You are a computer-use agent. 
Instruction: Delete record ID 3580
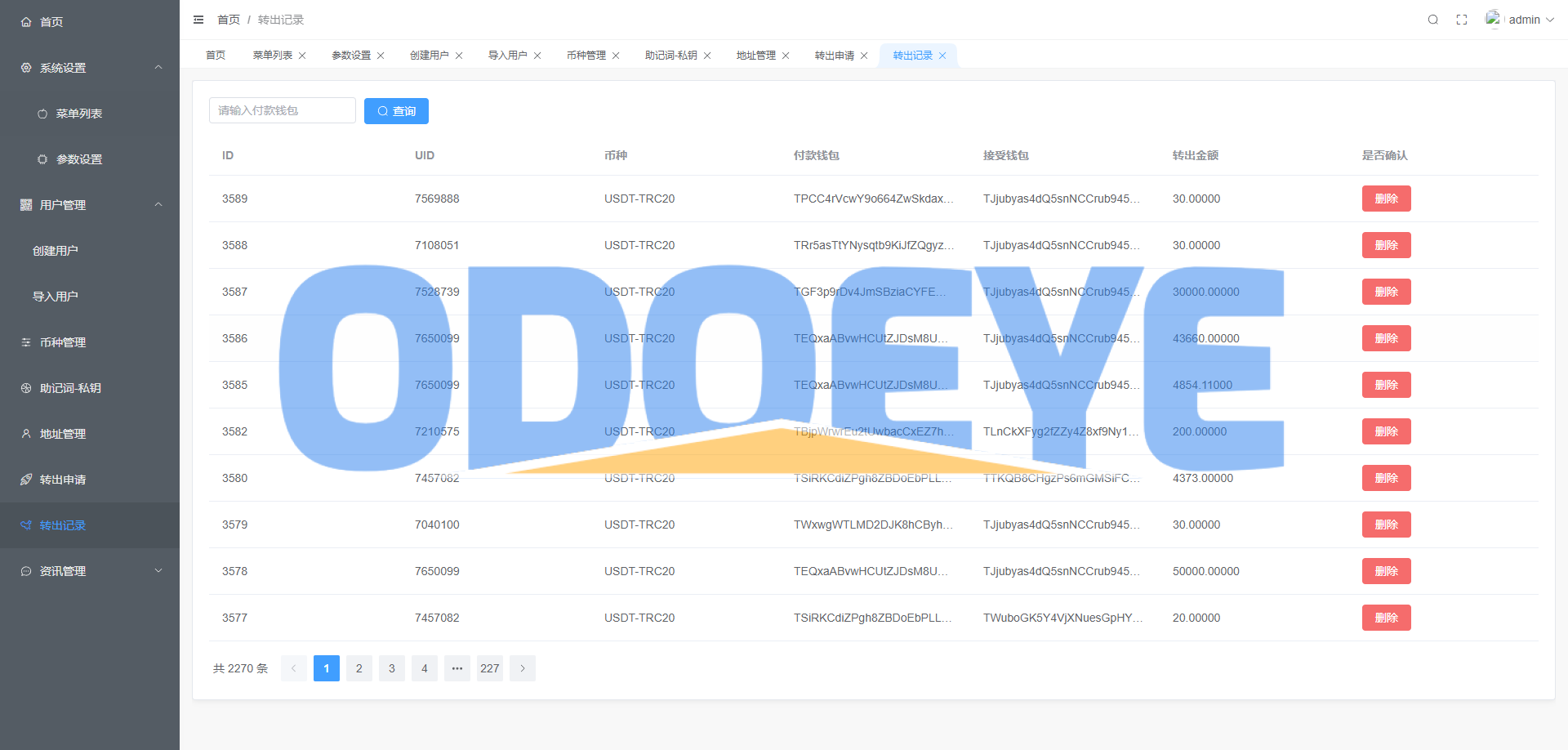click(x=1386, y=478)
